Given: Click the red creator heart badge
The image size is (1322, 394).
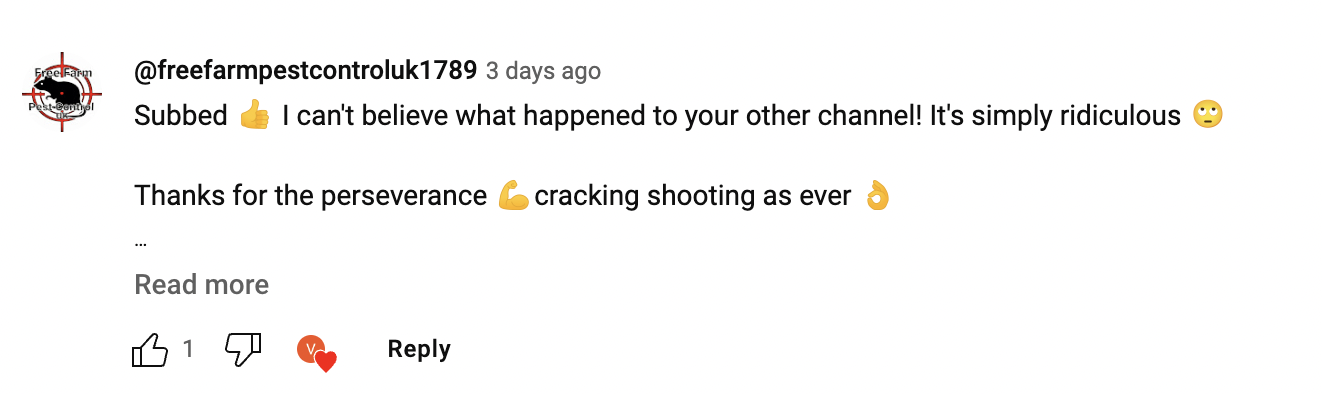Looking at the screenshot, I should click(x=325, y=361).
